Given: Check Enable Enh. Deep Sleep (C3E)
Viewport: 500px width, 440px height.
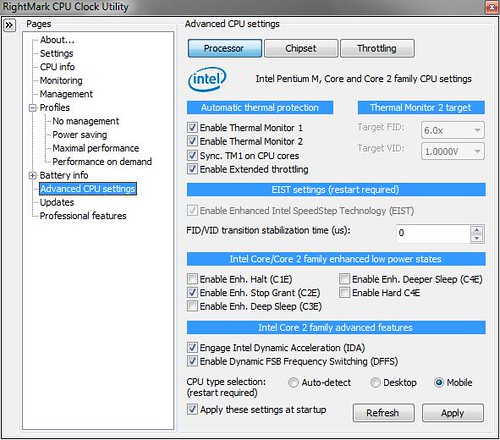Looking at the screenshot, I should coord(192,306).
